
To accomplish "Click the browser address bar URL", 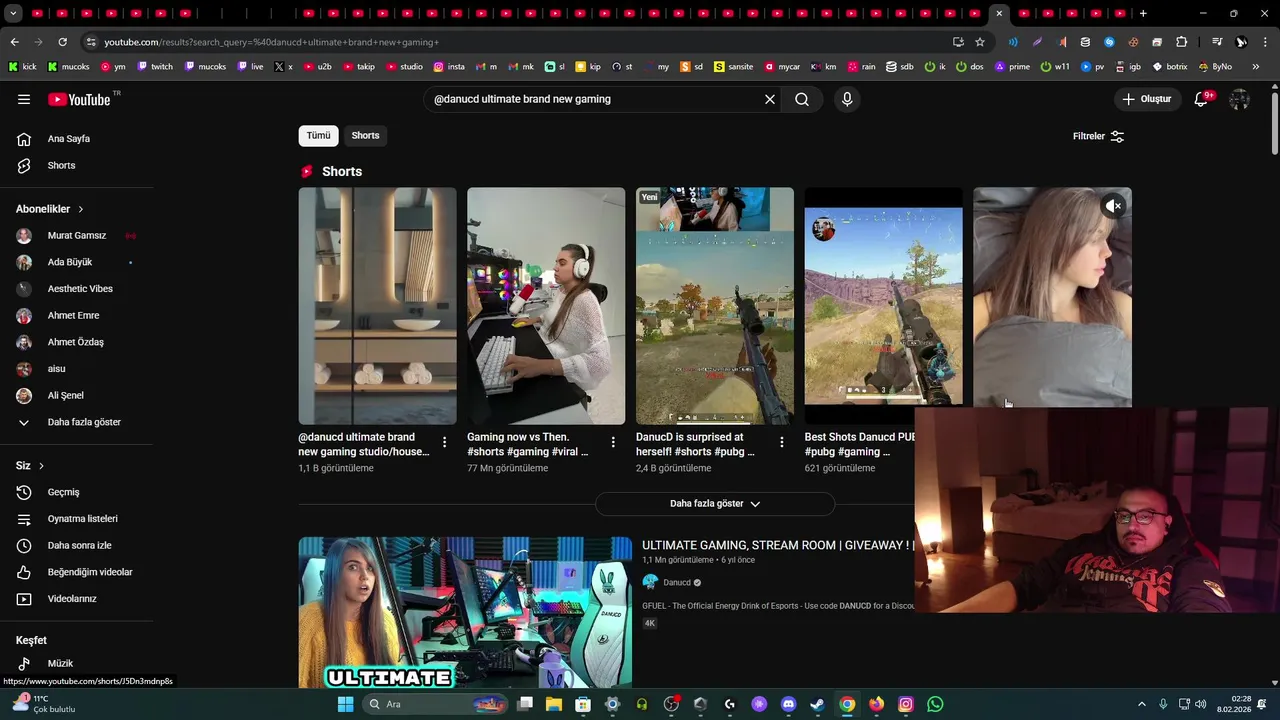I will [272, 42].
